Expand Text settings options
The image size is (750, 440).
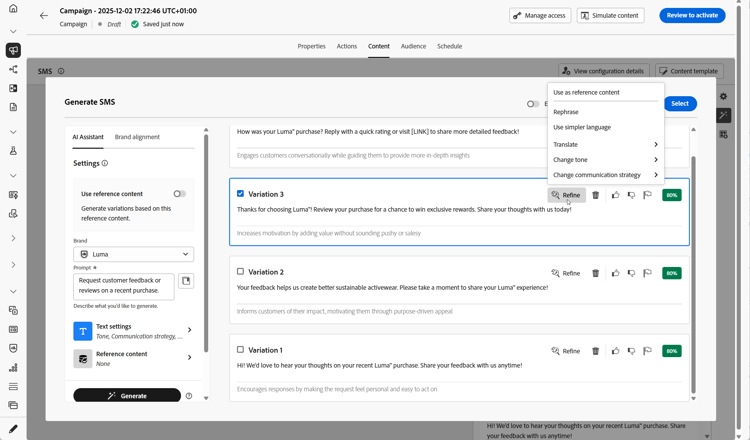pyautogui.click(x=133, y=331)
